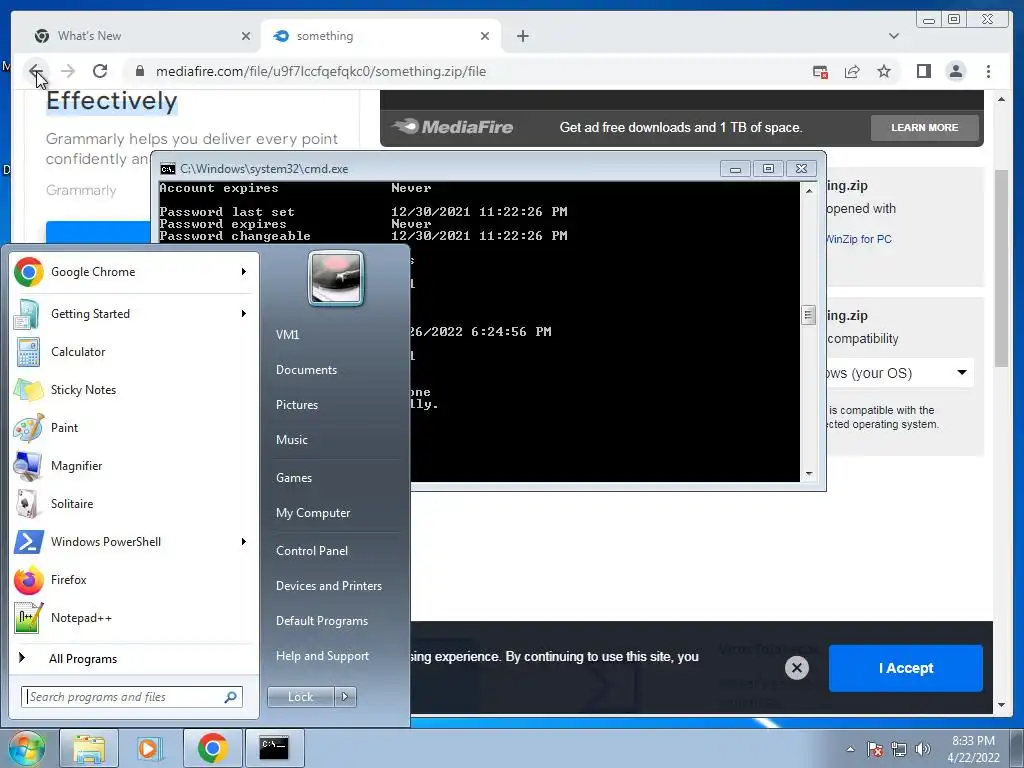The height and width of the screenshot is (768, 1024).
Task: Click the network tray icon
Action: click(899, 749)
